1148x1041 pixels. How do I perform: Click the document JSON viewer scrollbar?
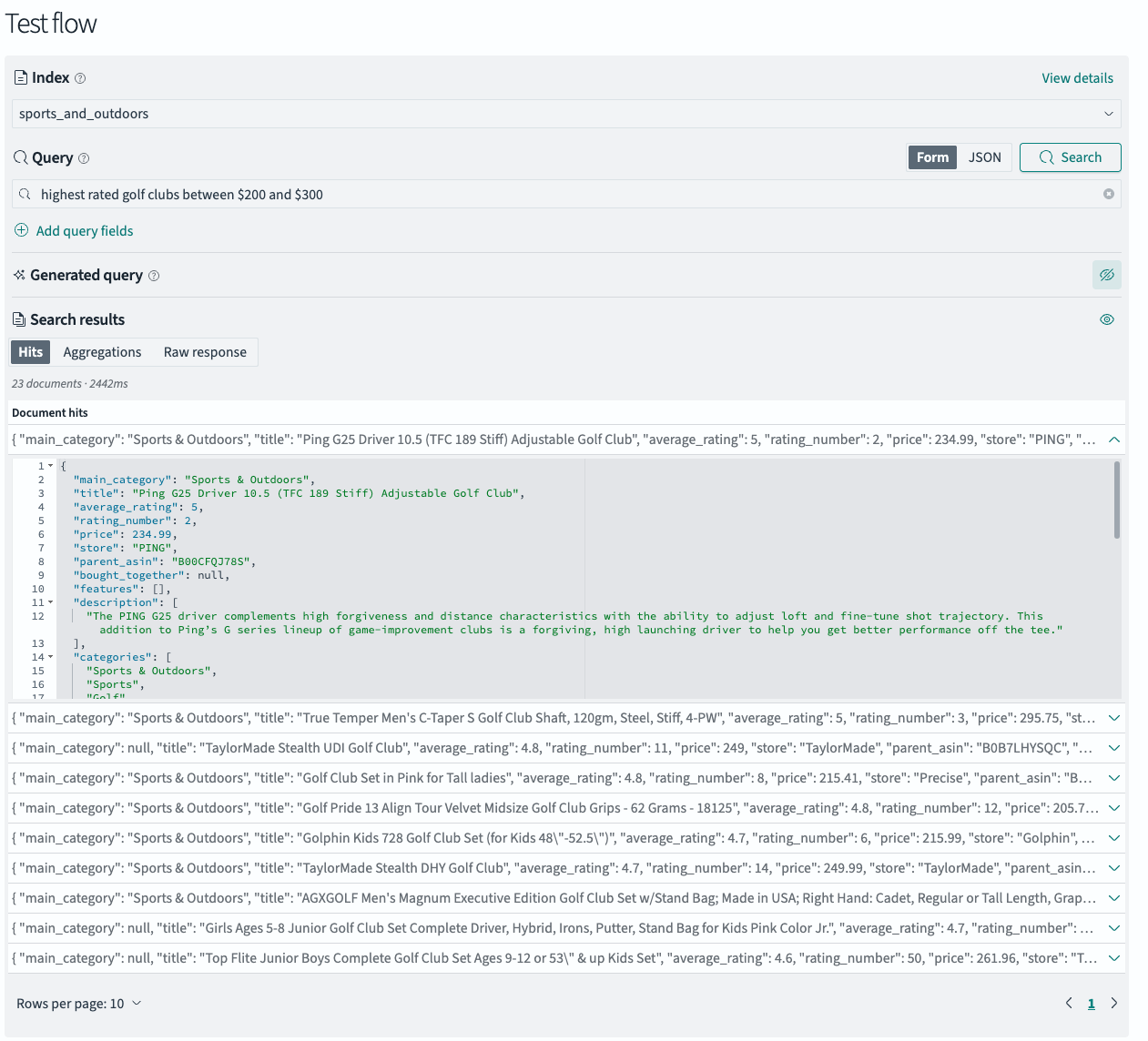tap(1116, 500)
